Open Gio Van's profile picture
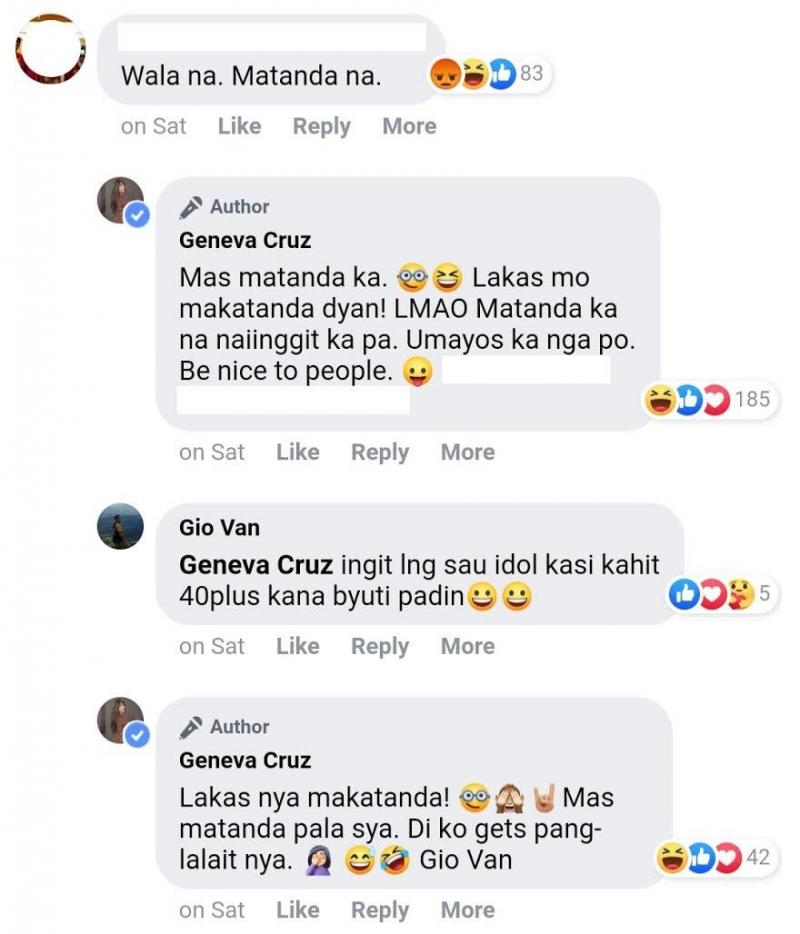Screen dimensions: 800x934 click(x=120, y=526)
